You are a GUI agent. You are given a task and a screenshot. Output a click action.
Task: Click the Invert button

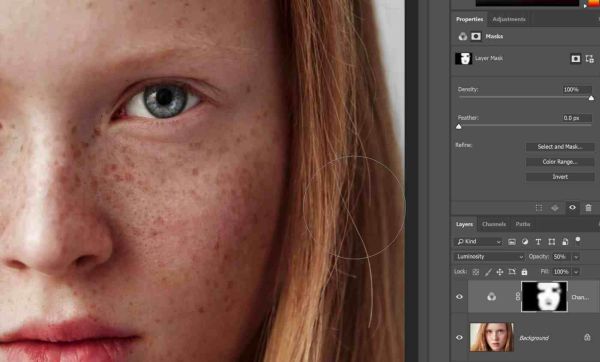click(560, 177)
